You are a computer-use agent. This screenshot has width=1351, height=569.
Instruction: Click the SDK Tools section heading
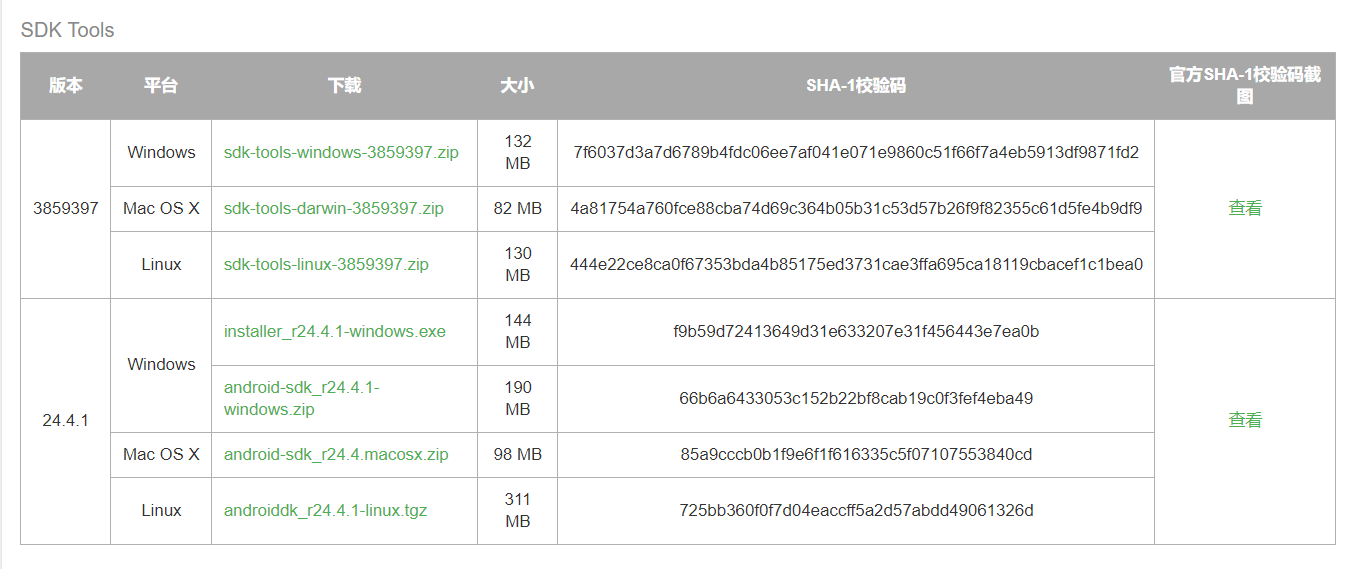[68, 30]
